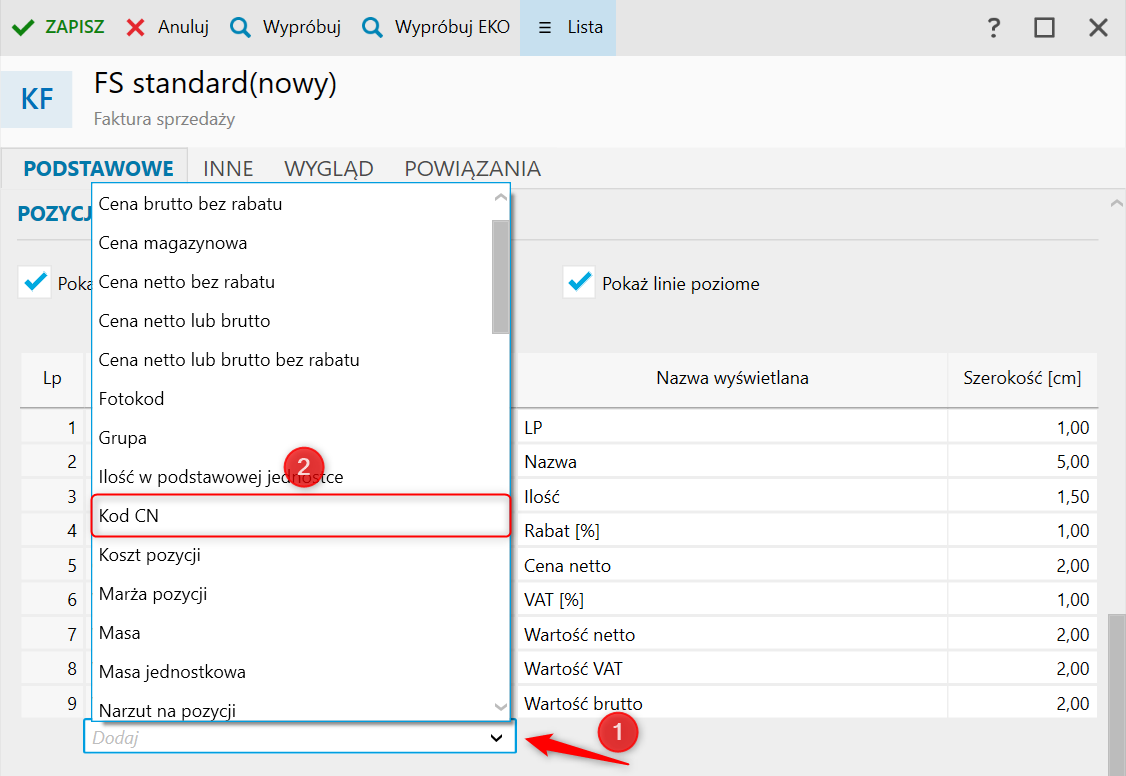Viewport: 1126px width, 776px height.
Task: Click the KF document type badge
Action: tap(37, 99)
